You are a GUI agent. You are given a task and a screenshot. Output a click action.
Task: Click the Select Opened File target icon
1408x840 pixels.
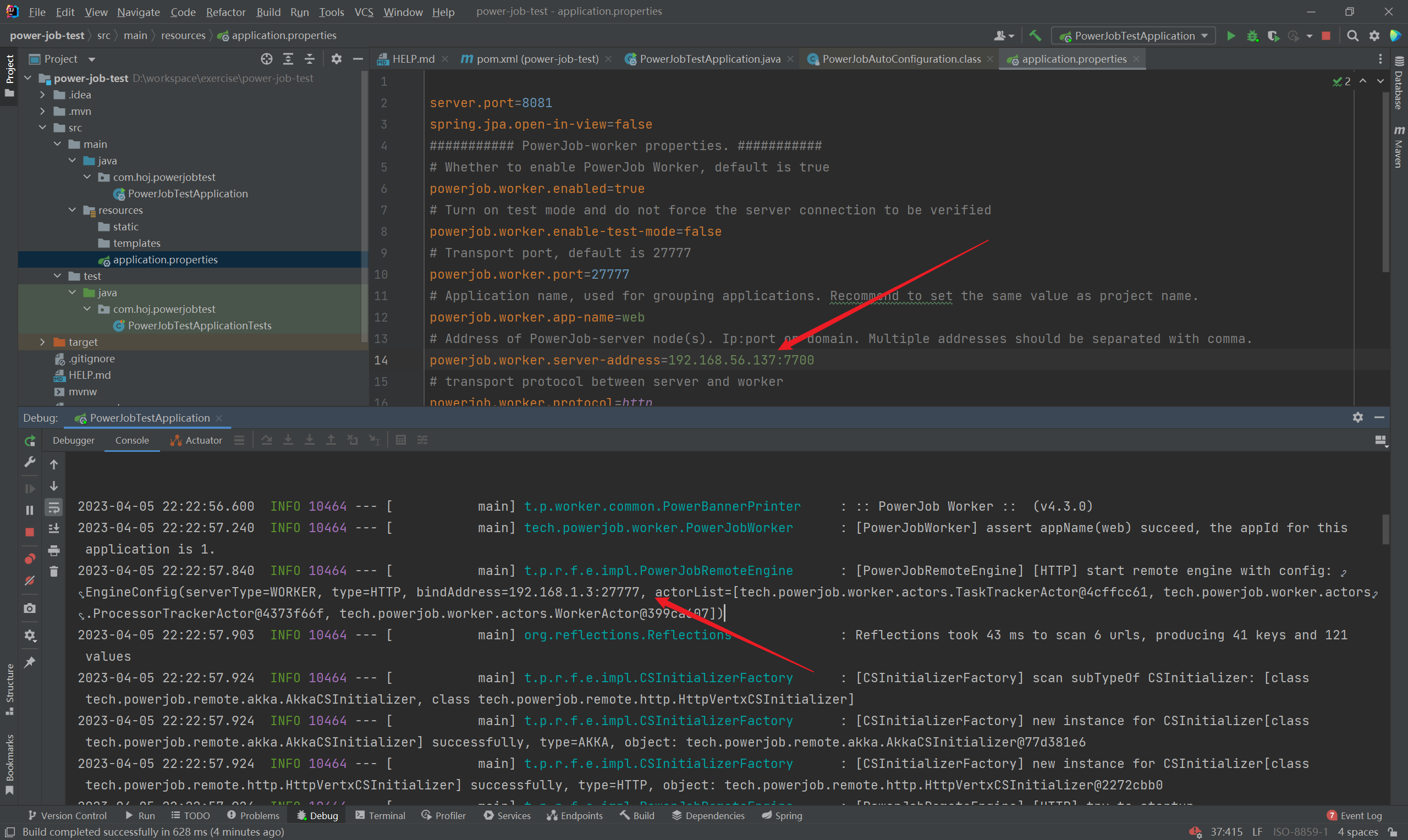(x=267, y=59)
